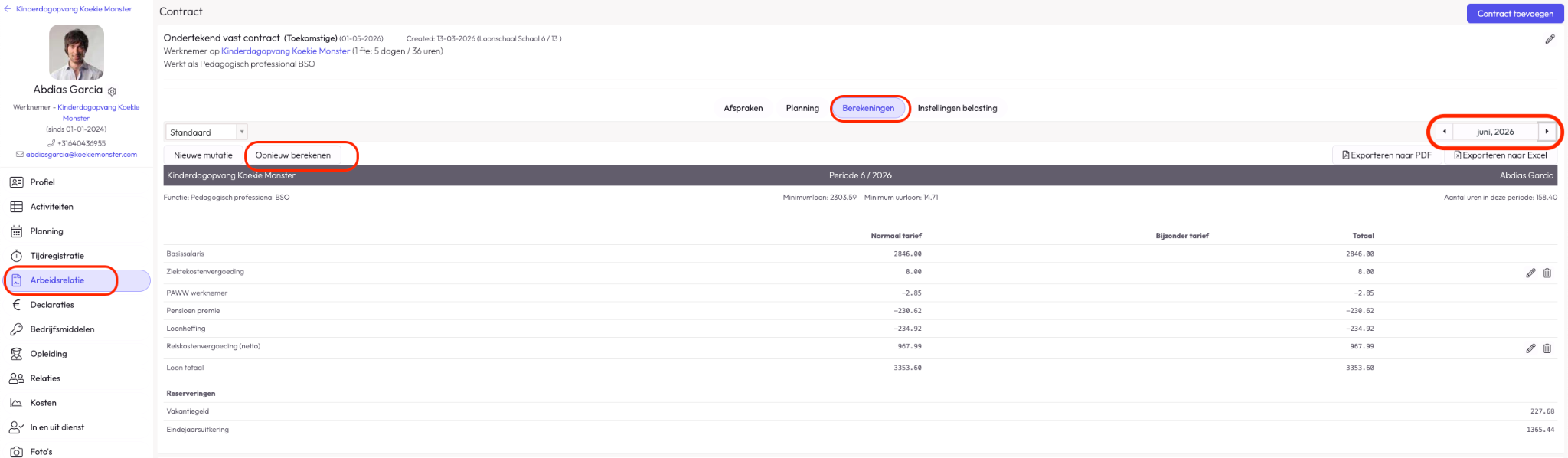Click the profile photo of Abdias Garcia
Viewport: 1568px width, 458px height.
[x=77, y=52]
